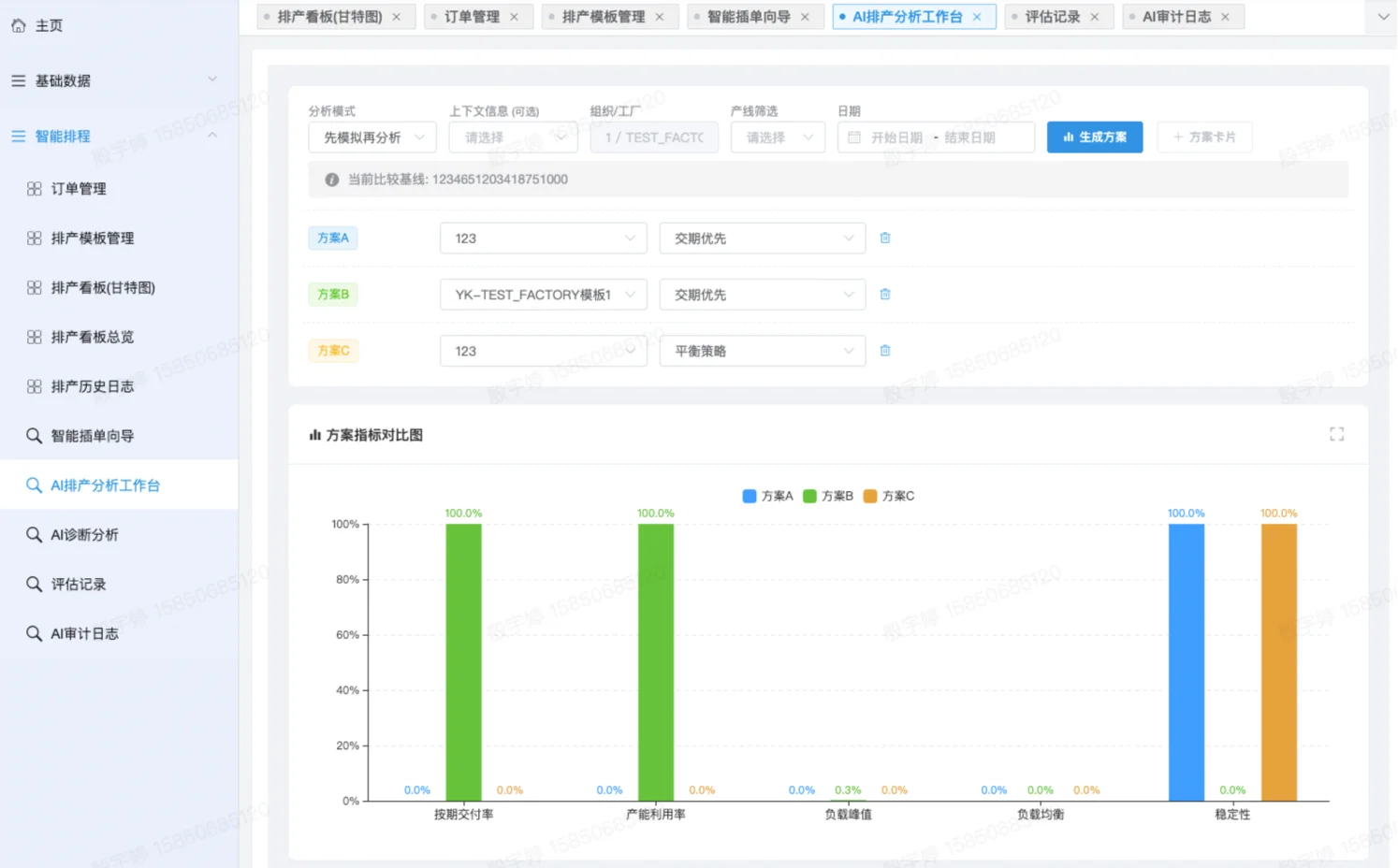Close the 排产看板(甘特图) tab
Screen dimensions: 1398x868
[x=397, y=17]
